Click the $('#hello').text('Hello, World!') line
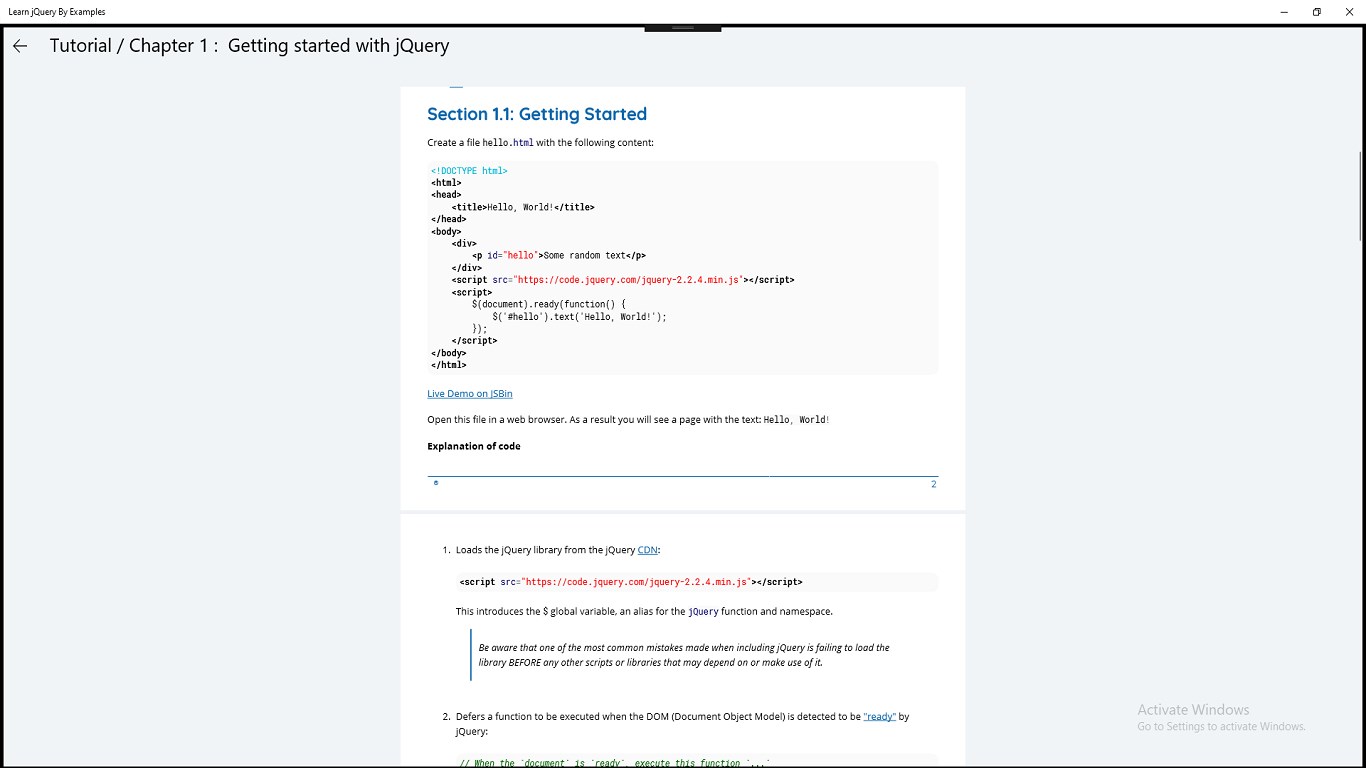The height and width of the screenshot is (768, 1366). tap(579, 316)
